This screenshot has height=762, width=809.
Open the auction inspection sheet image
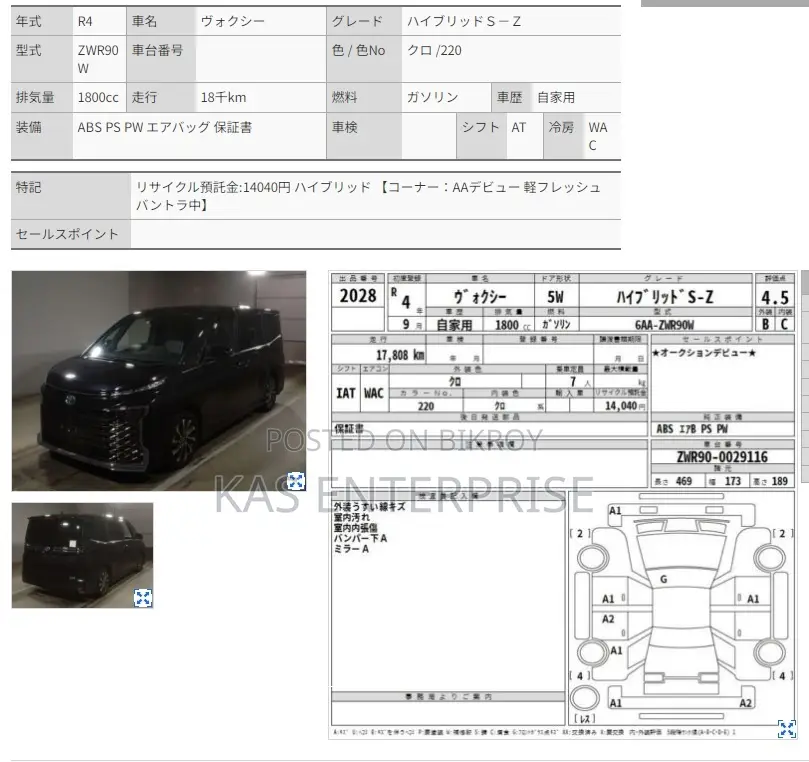pyautogui.click(x=563, y=505)
